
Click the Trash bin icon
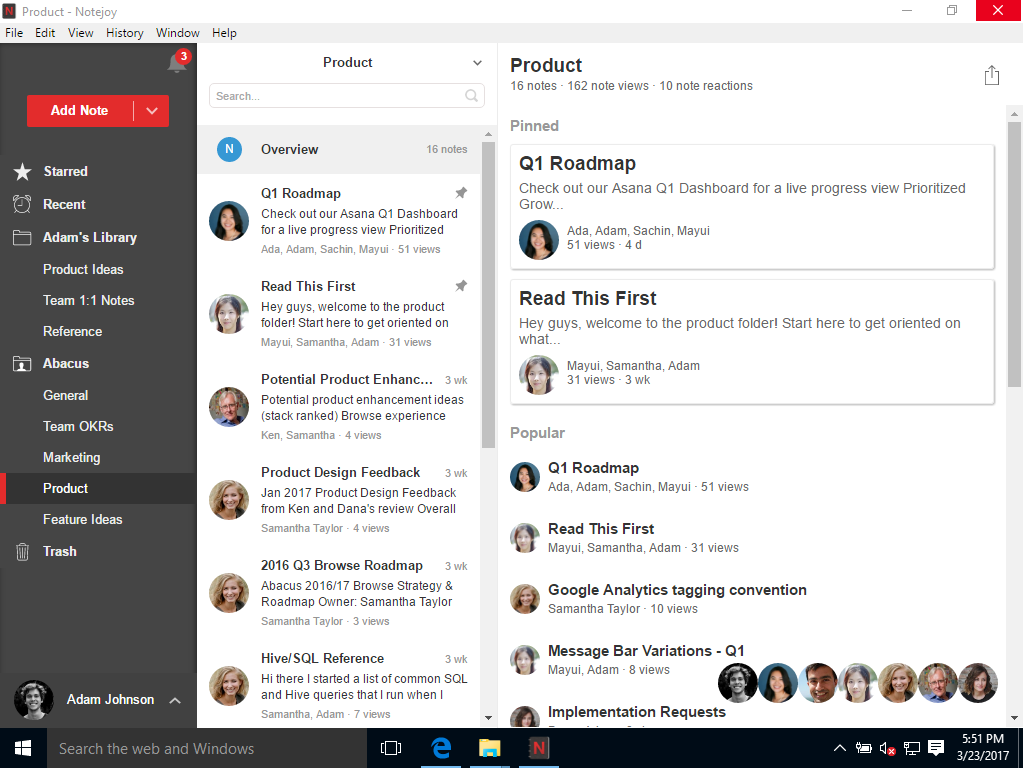(x=22, y=551)
